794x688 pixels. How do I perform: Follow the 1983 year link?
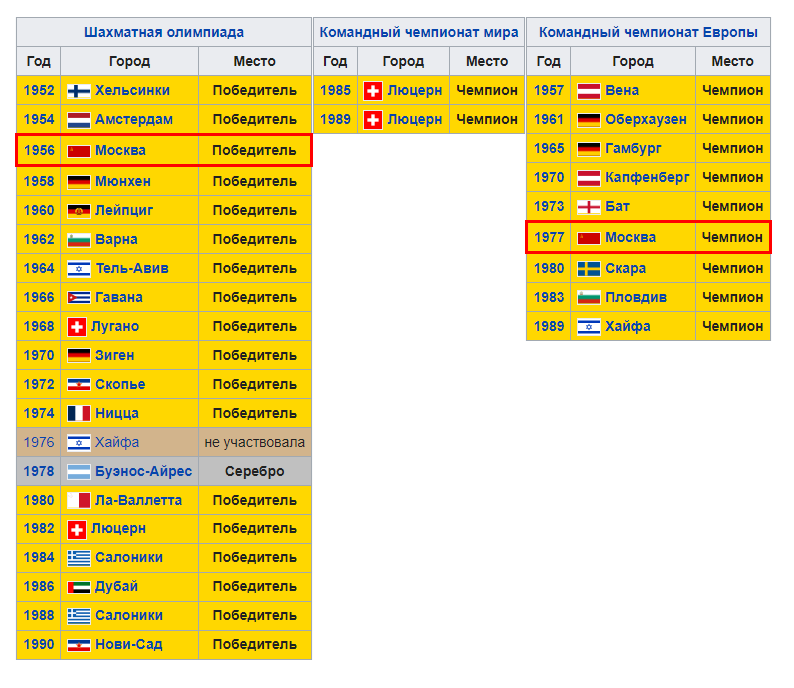point(549,298)
